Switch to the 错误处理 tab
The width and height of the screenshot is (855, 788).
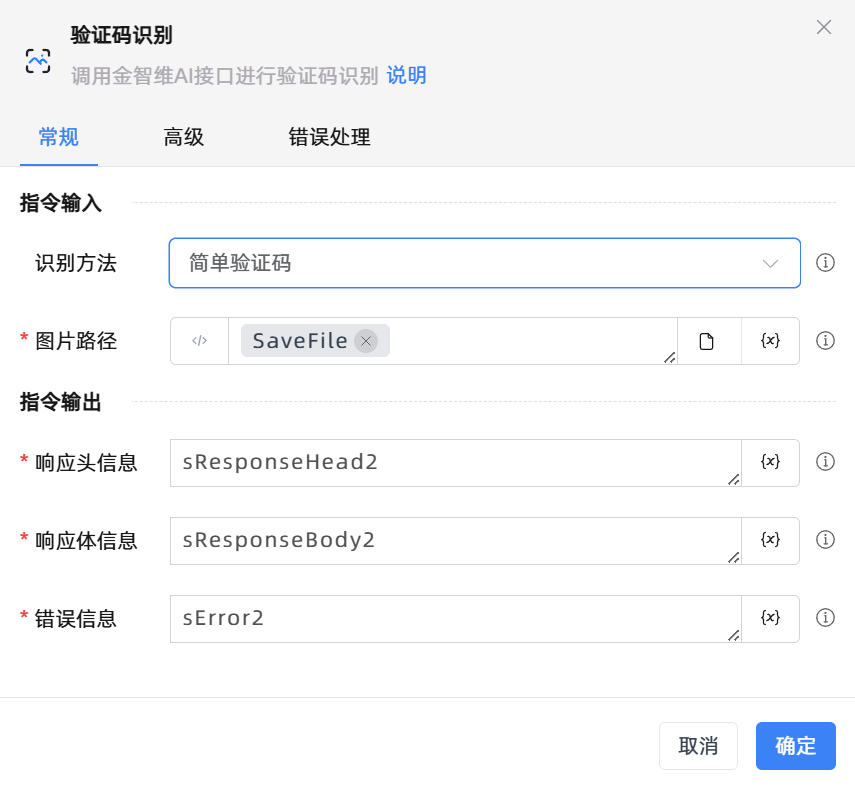(329, 138)
